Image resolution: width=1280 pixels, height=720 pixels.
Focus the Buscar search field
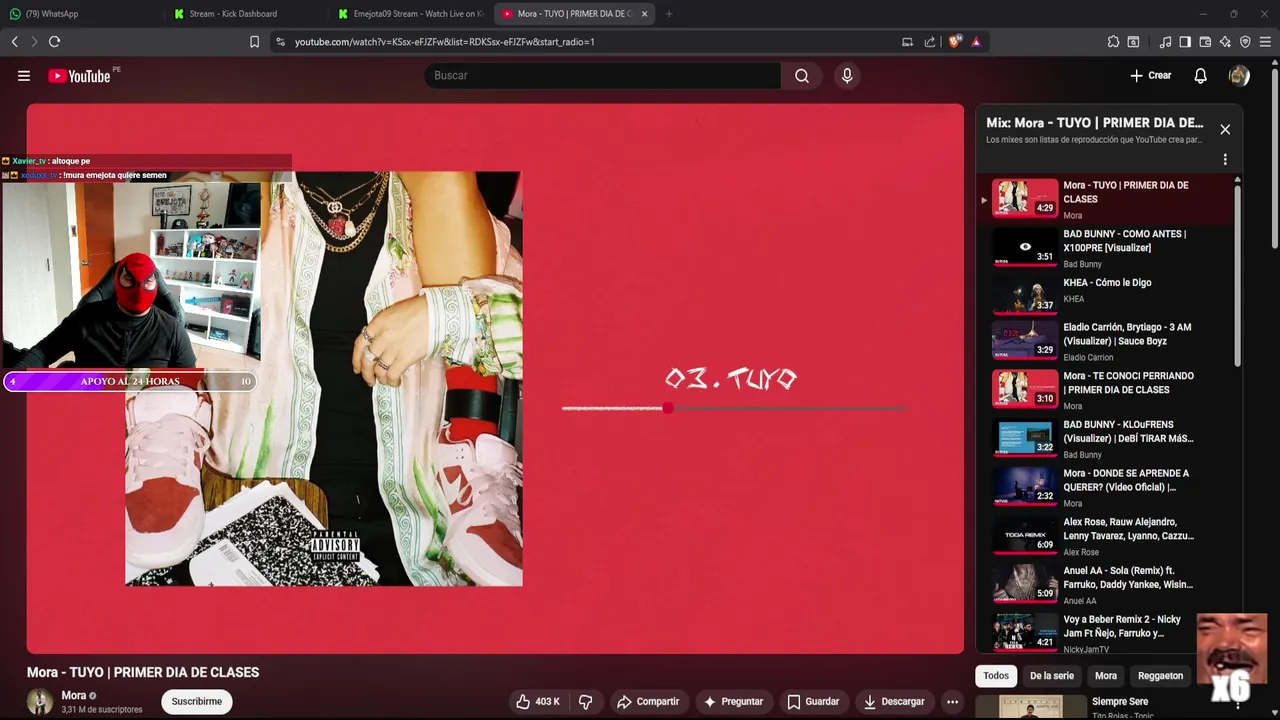603,76
